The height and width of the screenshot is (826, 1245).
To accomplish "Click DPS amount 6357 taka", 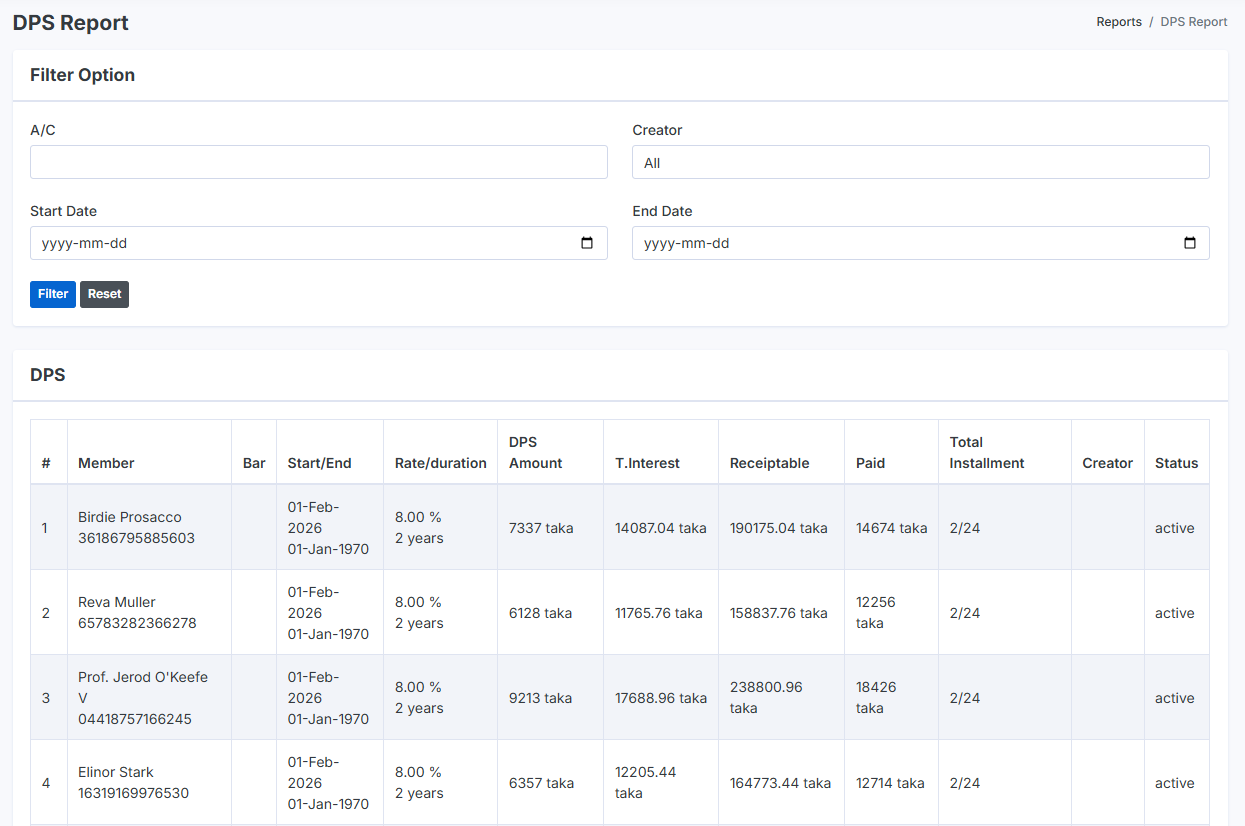I will (x=541, y=783).
